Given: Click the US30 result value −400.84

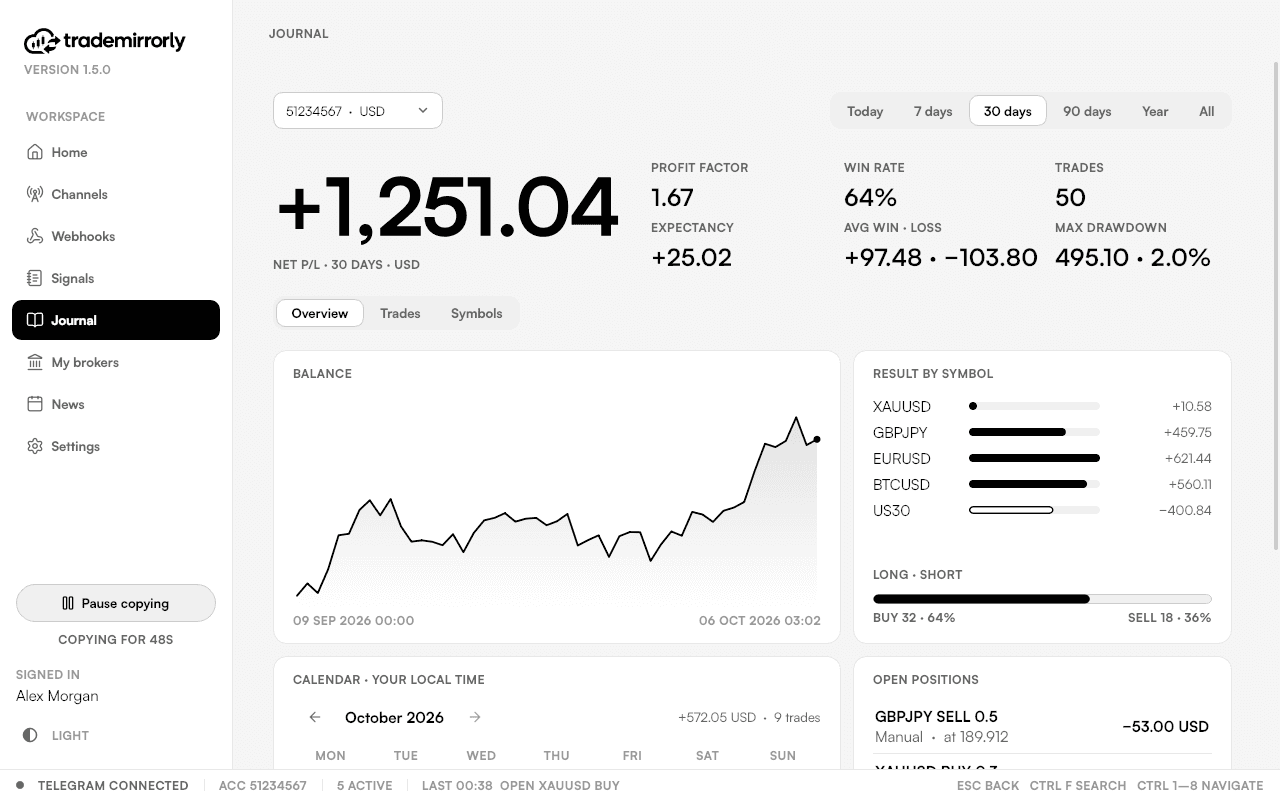Looking at the screenshot, I should [1185, 510].
